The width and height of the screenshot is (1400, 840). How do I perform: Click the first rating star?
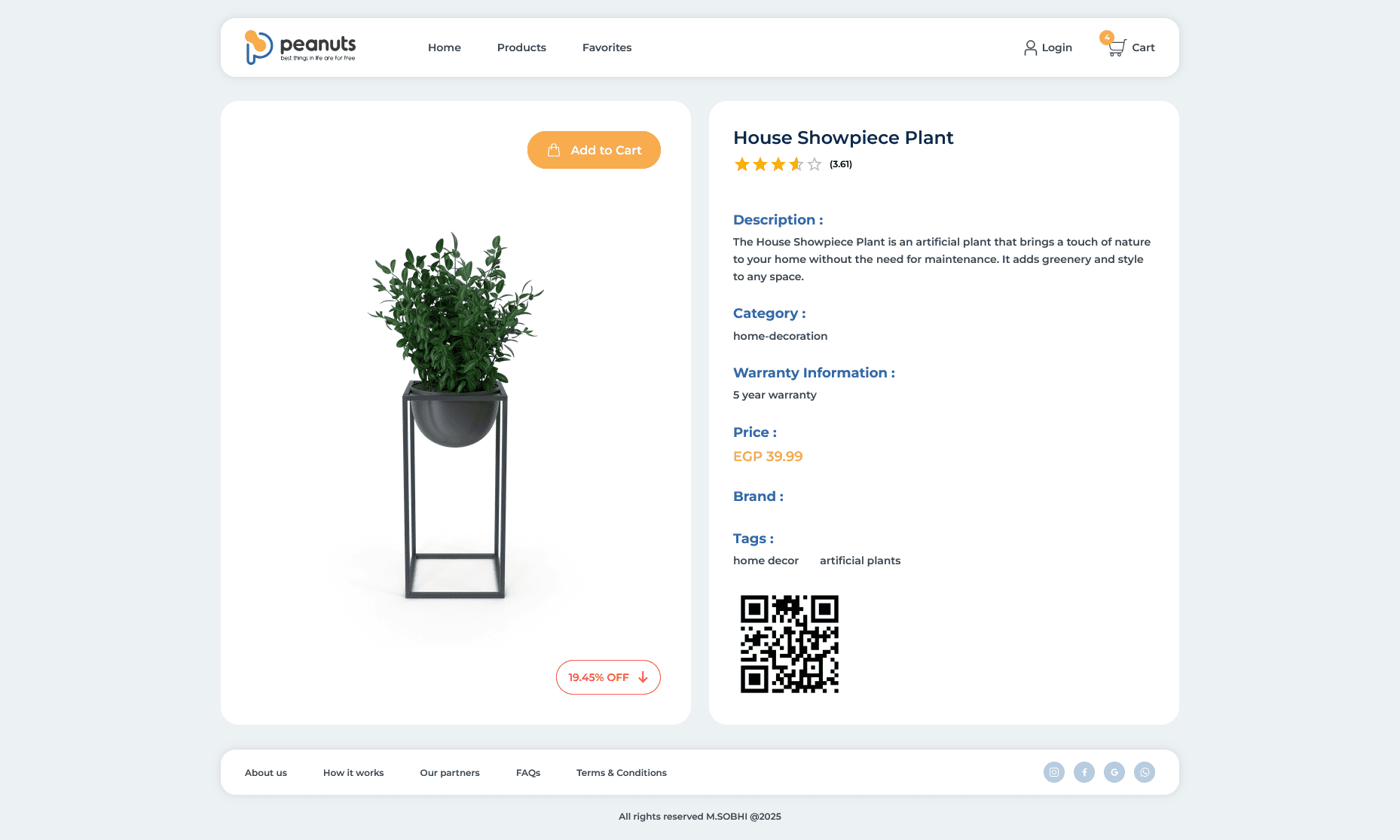[742, 164]
